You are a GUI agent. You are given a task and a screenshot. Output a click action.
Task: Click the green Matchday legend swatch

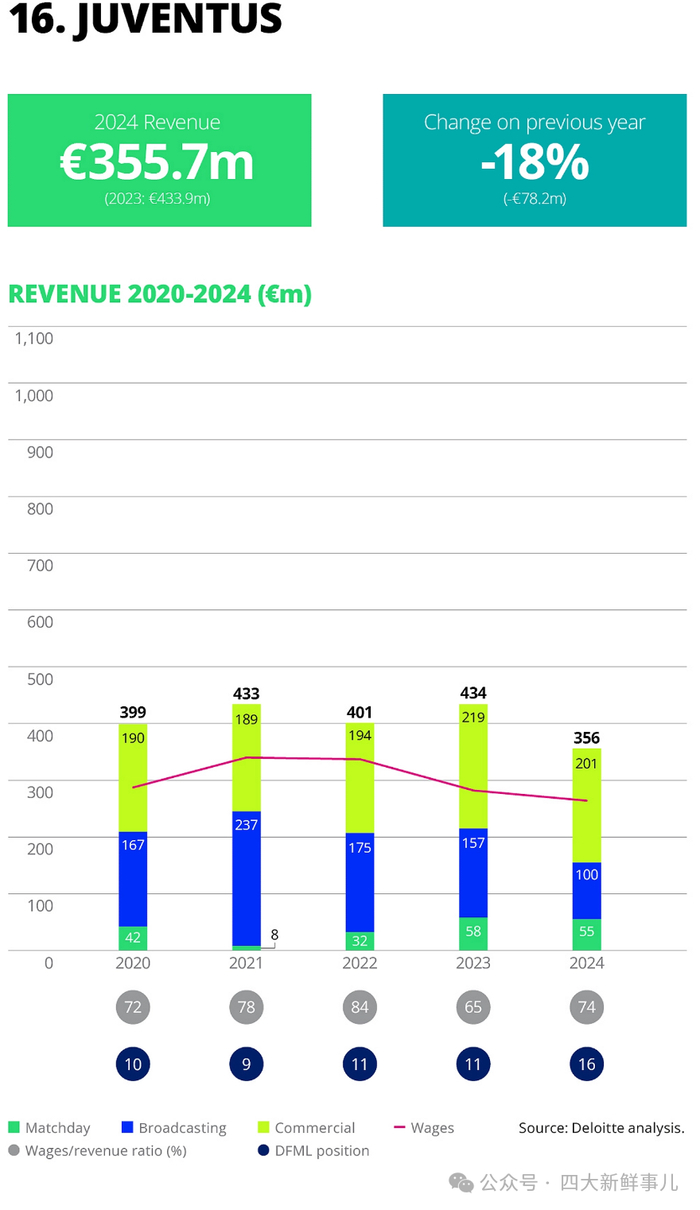point(14,1128)
